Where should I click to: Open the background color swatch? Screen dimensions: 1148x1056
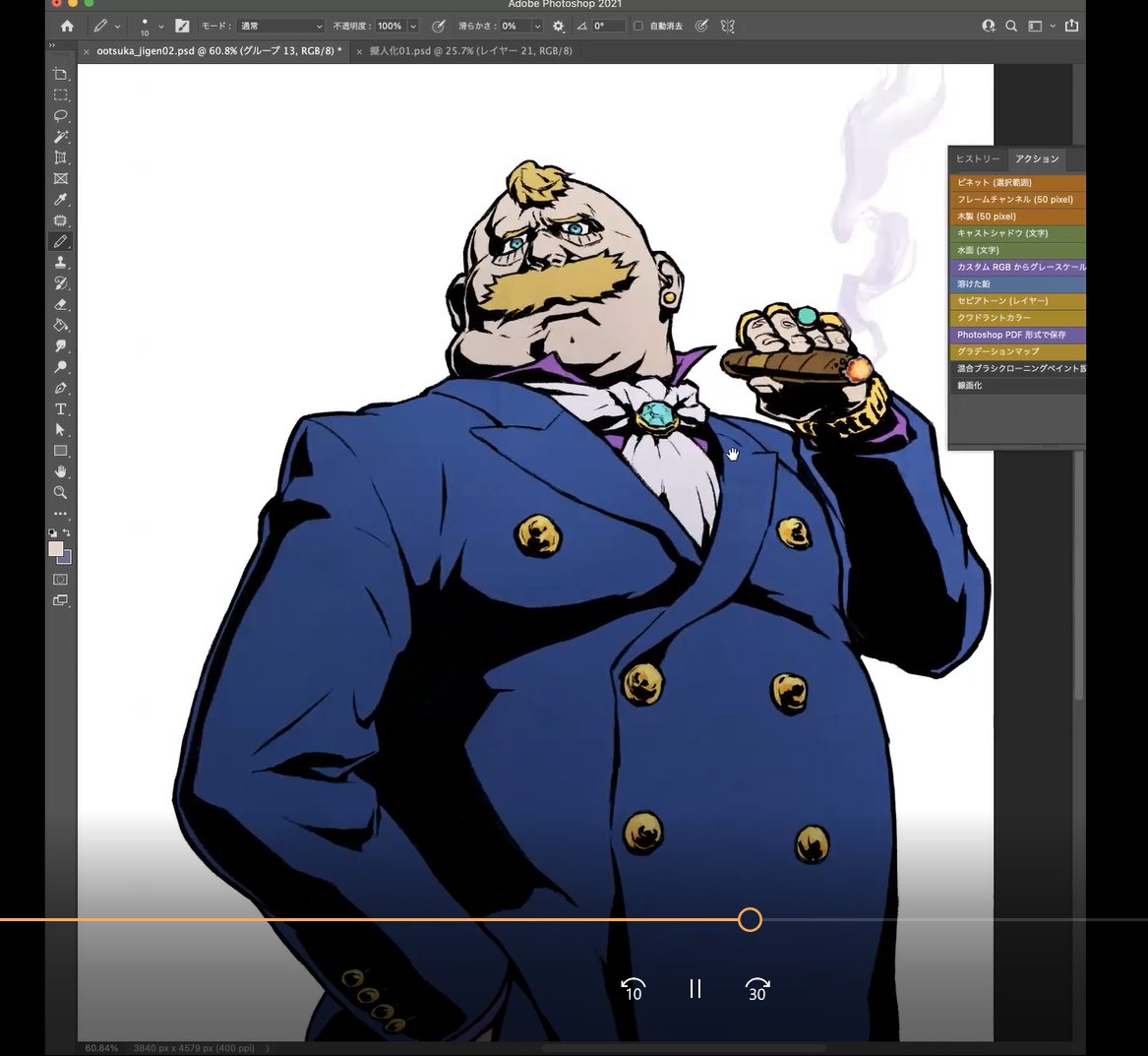click(66, 559)
